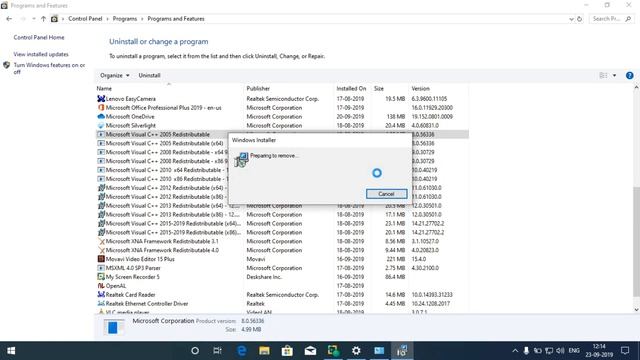Click the volume icon in system tray
Screen dimensions: 640x360
coord(560,351)
